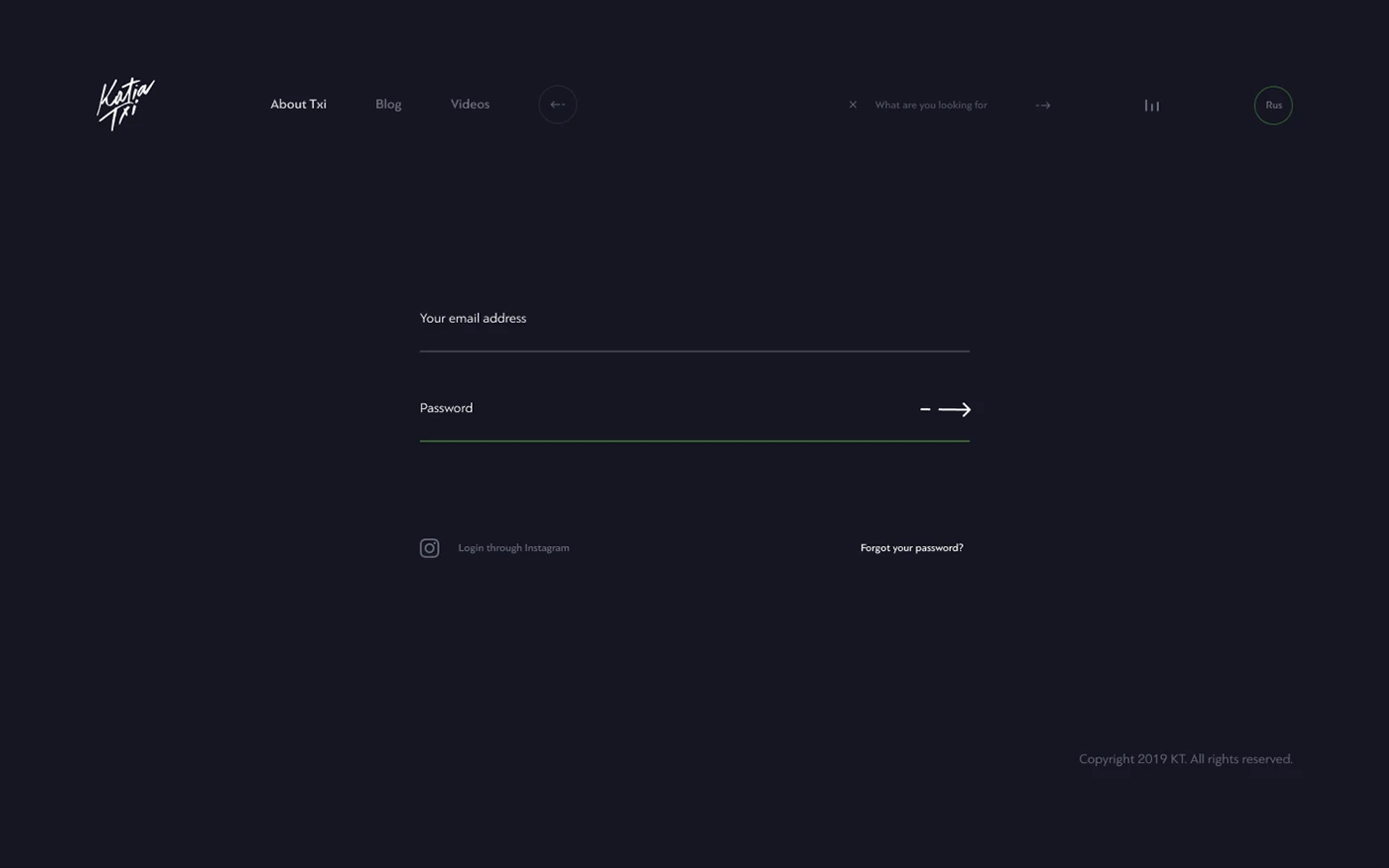Screen dimensions: 1389x868
Task: Submit search with the small arrow icon
Action: (1043, 106)
